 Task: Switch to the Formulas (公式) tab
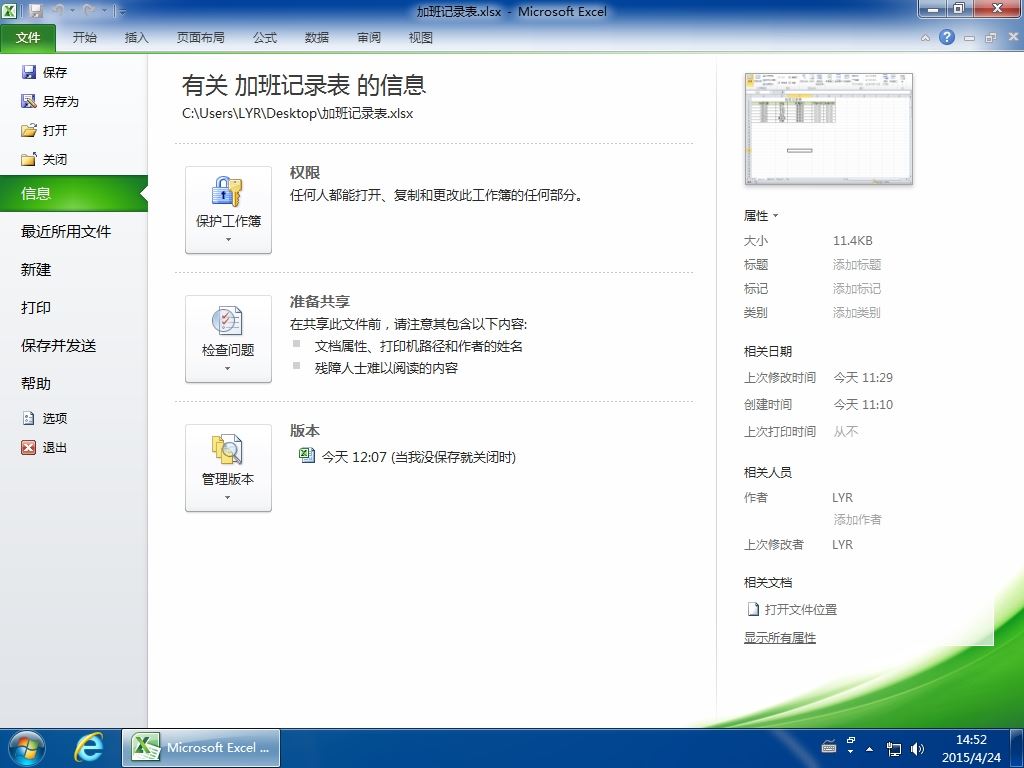pyautogui.click(x=264, y=38)
